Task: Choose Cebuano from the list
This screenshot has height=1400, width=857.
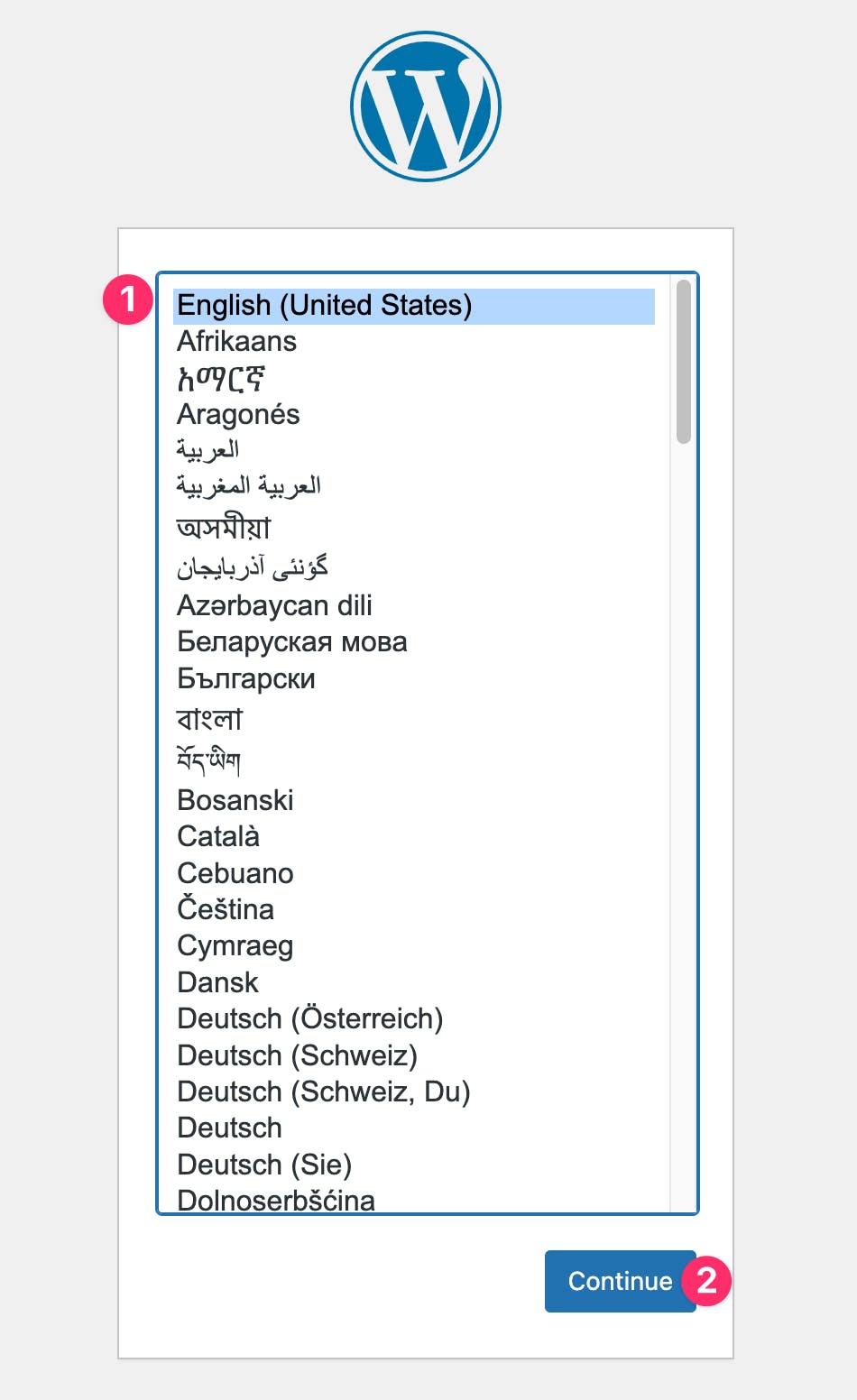Action: pos(235,873)
